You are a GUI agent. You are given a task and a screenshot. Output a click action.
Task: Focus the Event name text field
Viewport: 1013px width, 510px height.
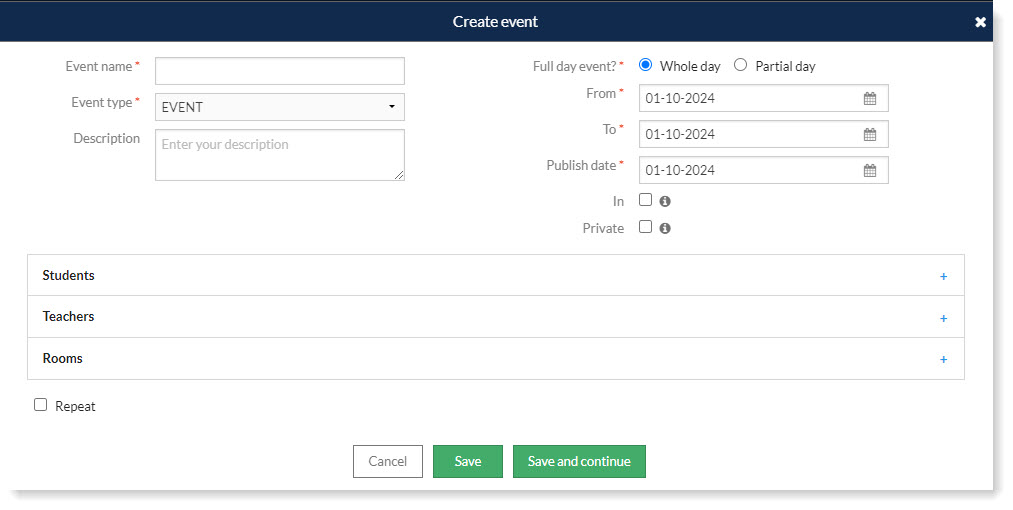pos(280,71)
